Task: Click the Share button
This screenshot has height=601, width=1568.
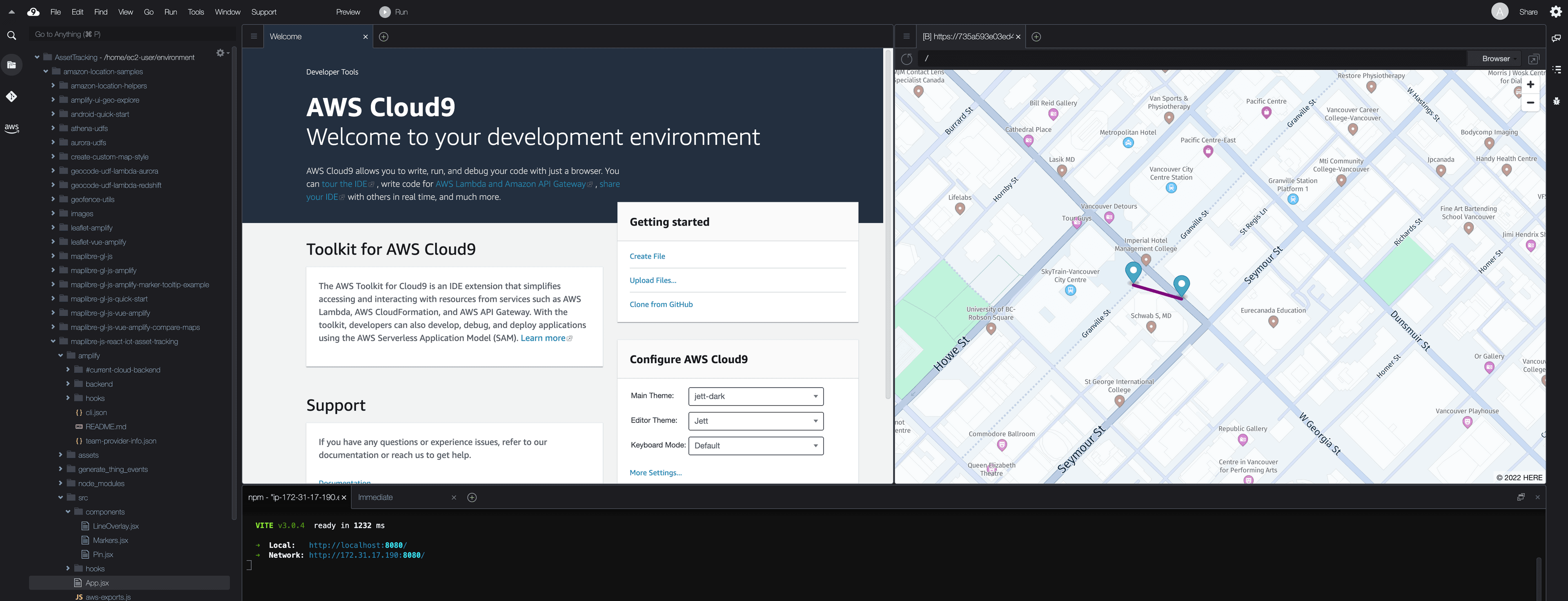Action: pyautogui.click(x=1528, y=11)
